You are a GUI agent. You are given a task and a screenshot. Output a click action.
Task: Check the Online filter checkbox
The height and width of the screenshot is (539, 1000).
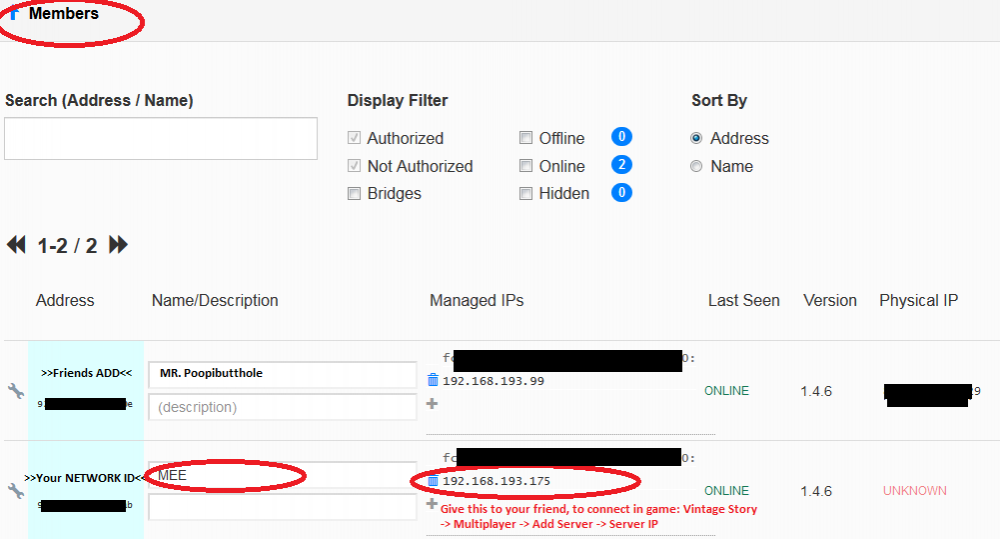526,166
